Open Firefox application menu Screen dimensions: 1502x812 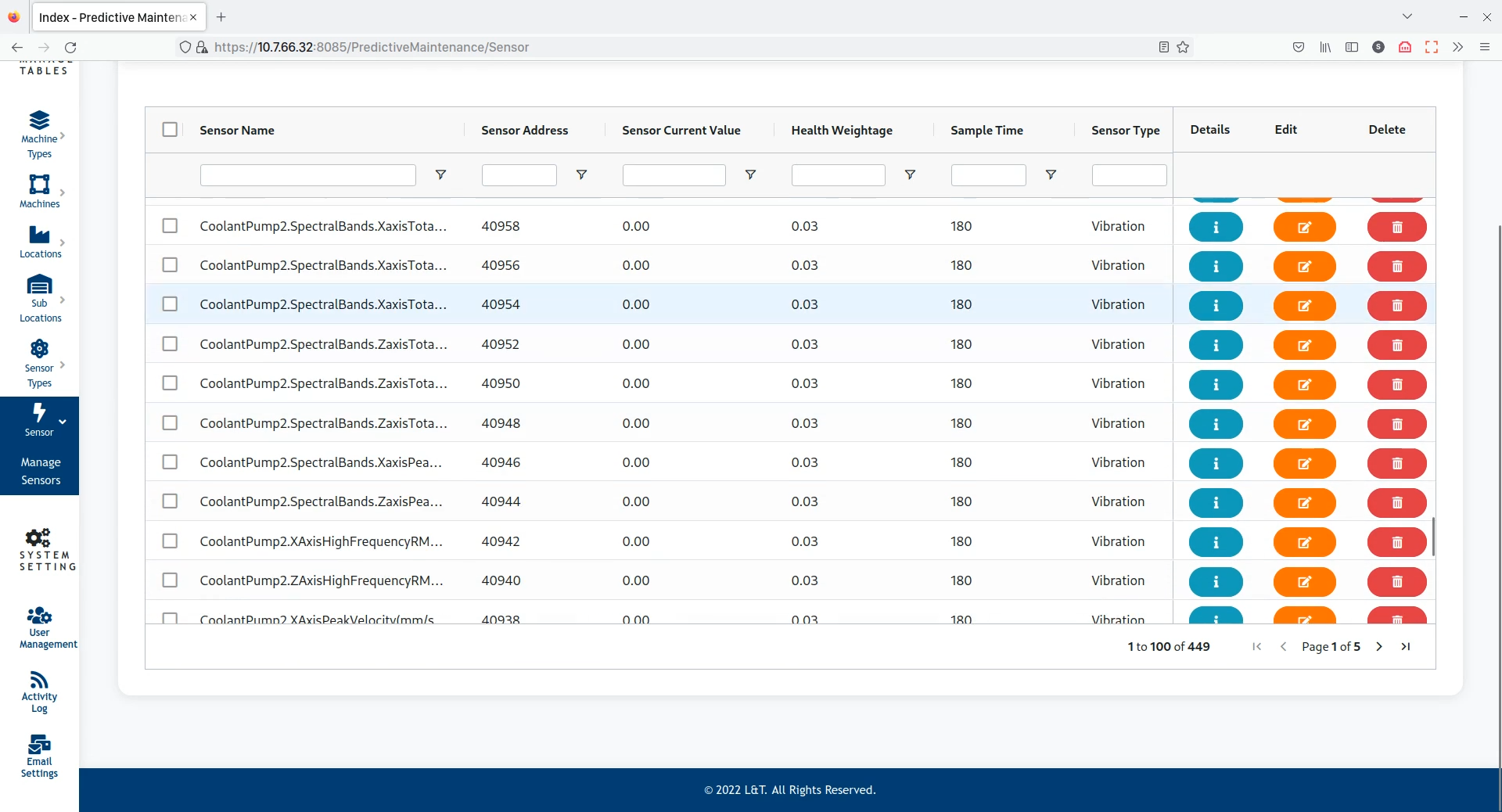(x=1484, y=47)
